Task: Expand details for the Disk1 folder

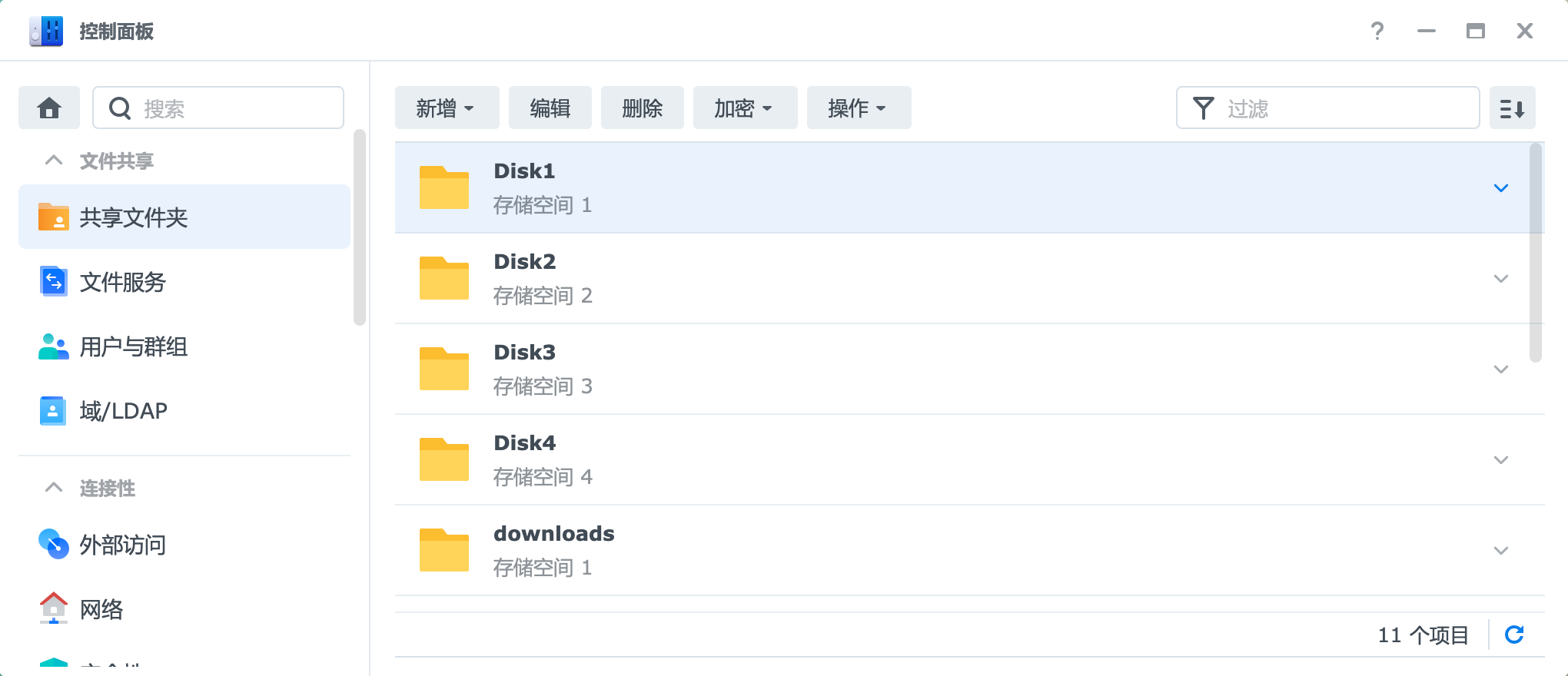Action: point(1500,188)
